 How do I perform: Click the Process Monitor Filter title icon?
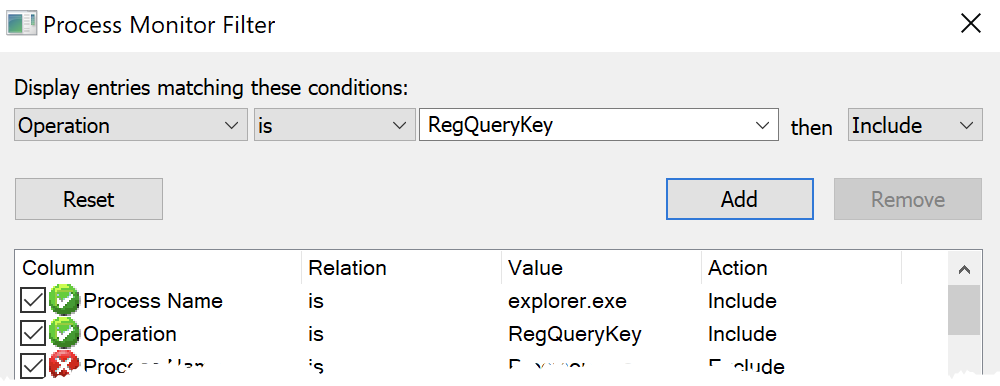point(21,24)
